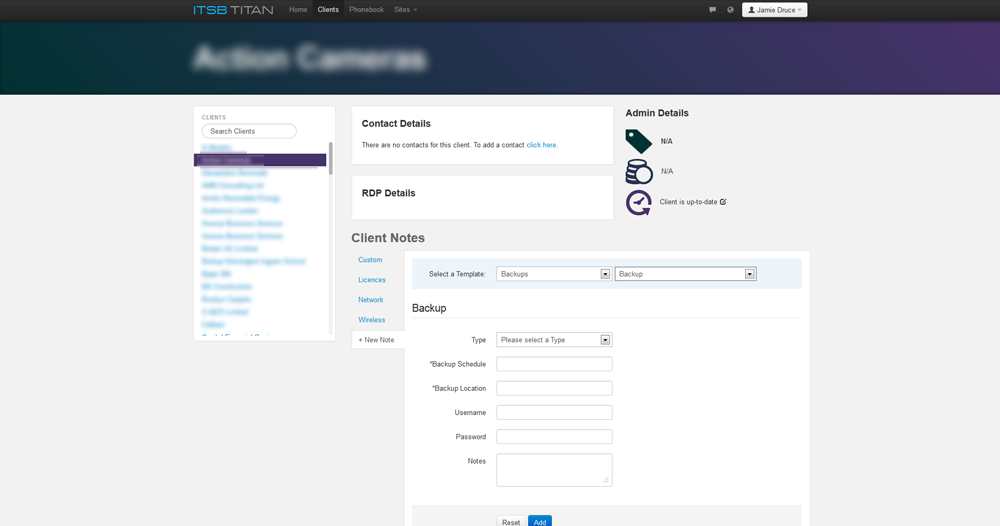Navigate to Home in top navigation

coord(298,10)
